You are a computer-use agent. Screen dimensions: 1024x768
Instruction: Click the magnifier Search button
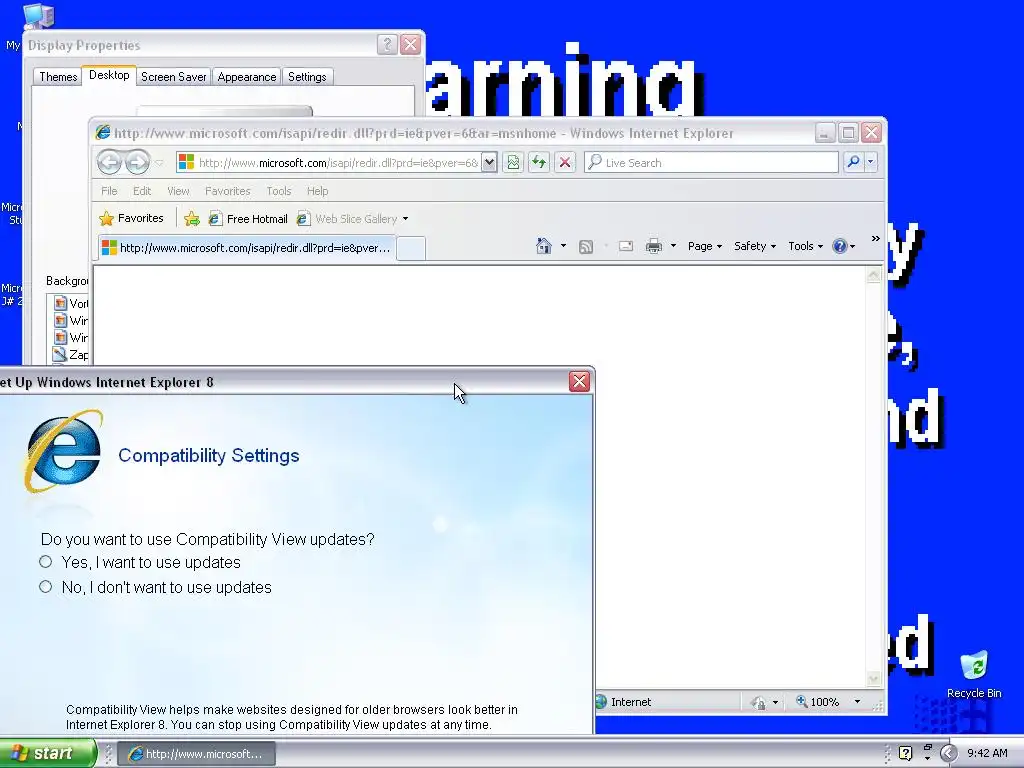point(853,162)
